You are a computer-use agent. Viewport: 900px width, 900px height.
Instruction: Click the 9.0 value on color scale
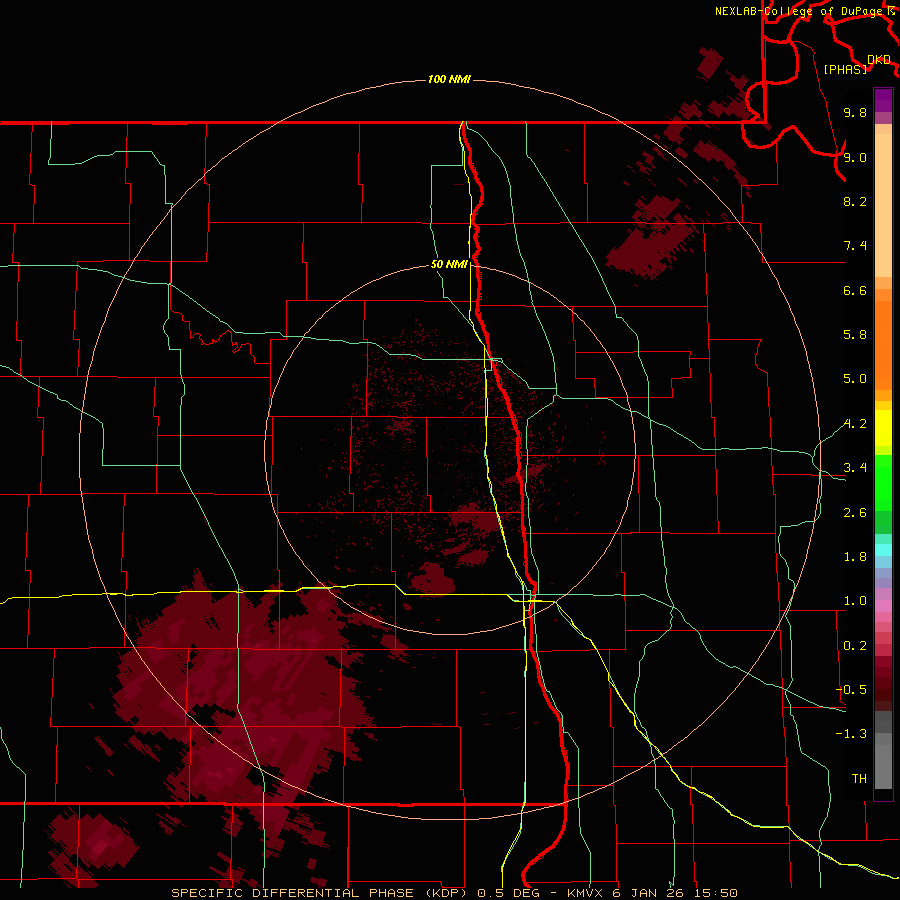click(x=855, y=157)
